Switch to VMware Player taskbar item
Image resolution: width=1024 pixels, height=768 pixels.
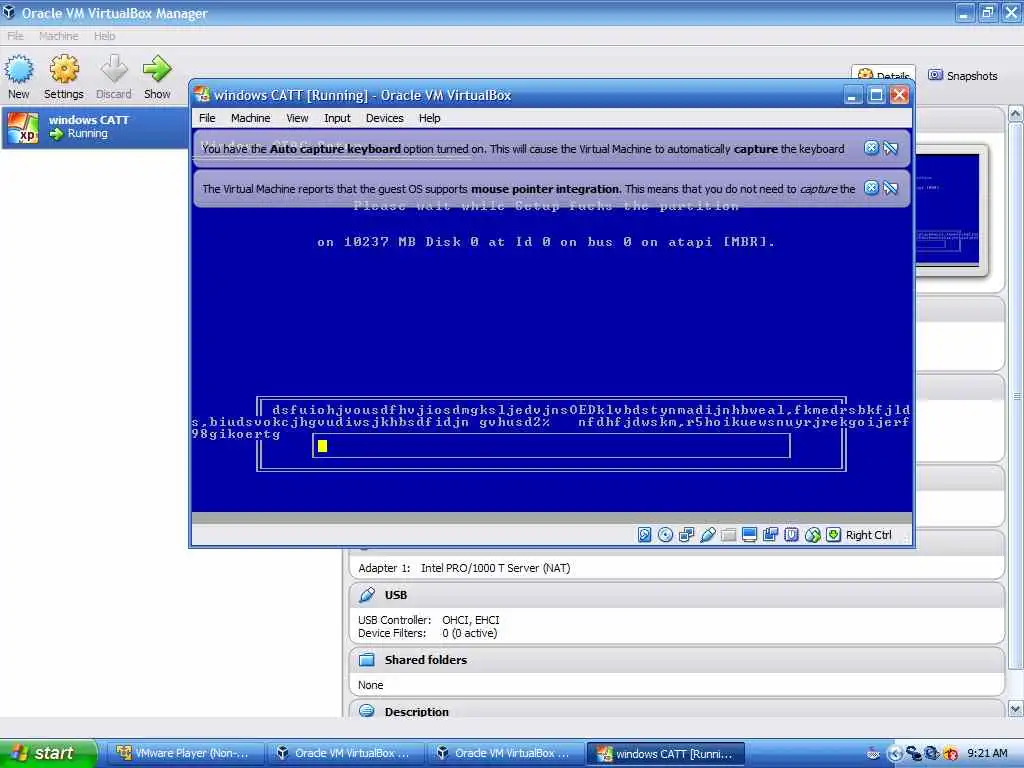coord(185,753)
